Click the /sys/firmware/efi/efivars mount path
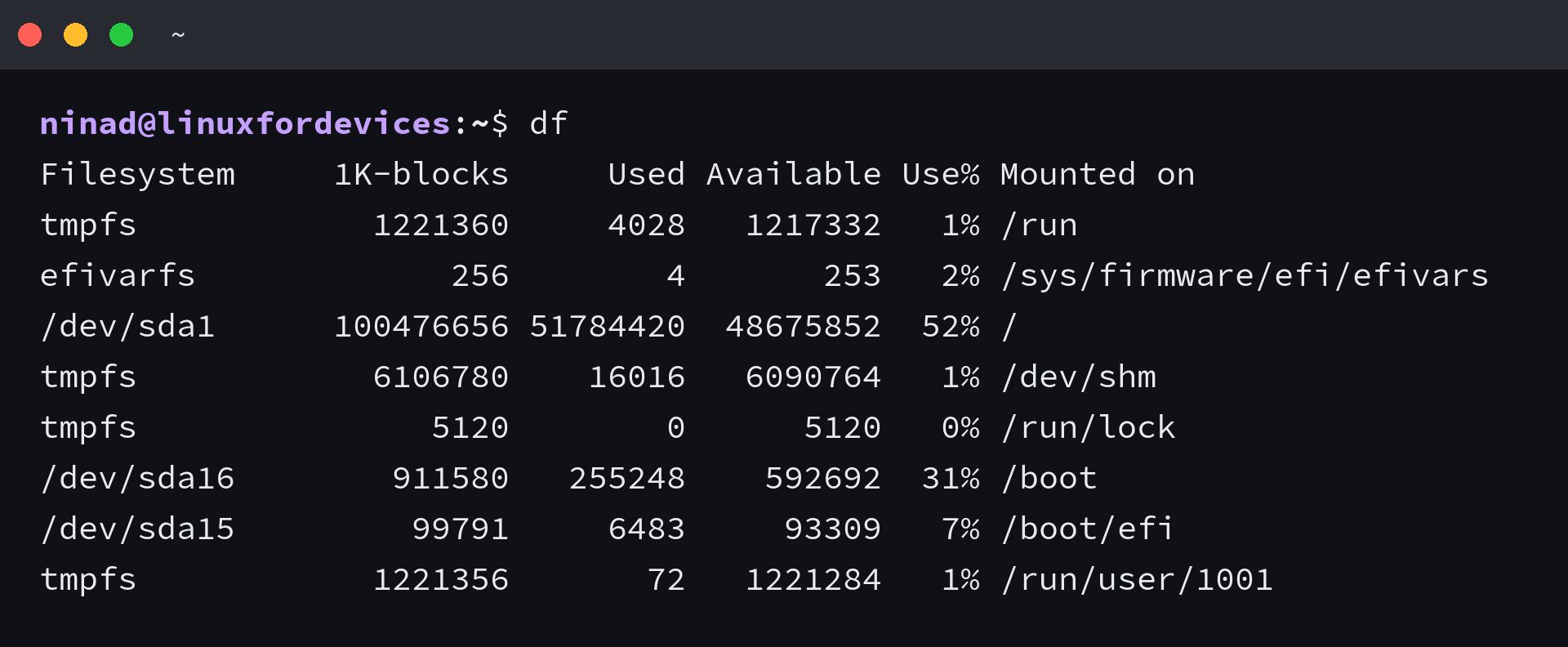 (1245, 275)
